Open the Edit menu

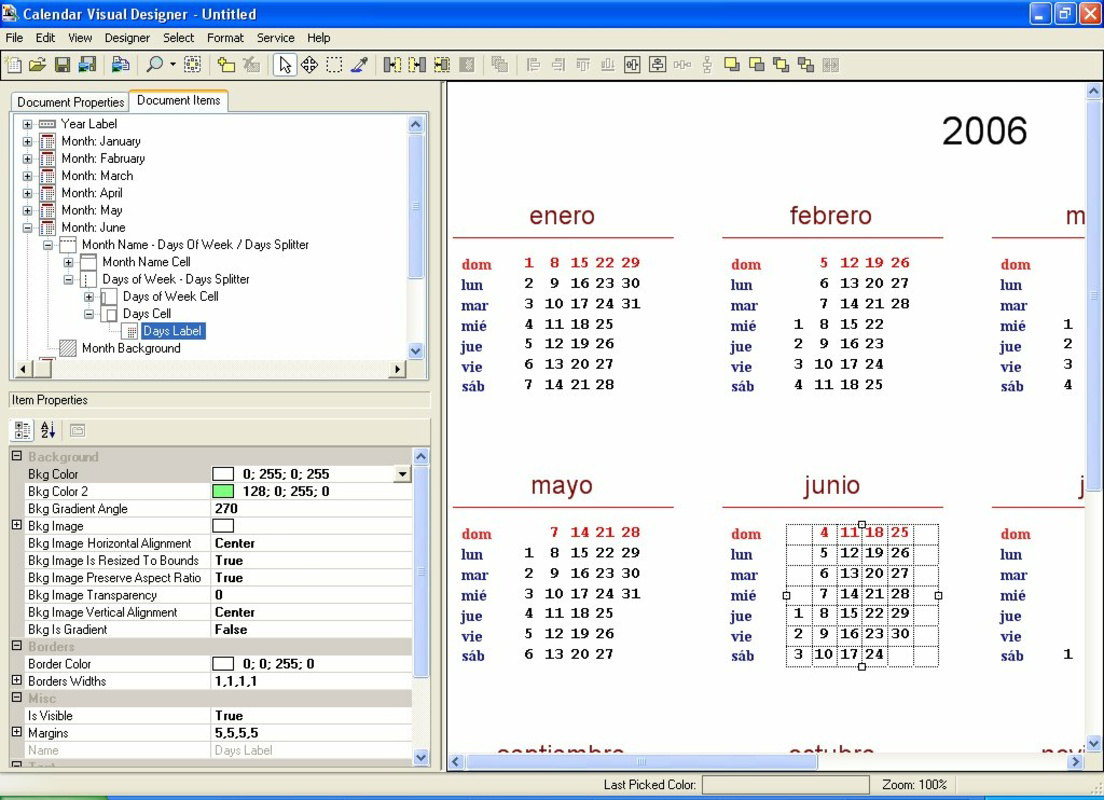pyautogui.click(x=45, y=37)
